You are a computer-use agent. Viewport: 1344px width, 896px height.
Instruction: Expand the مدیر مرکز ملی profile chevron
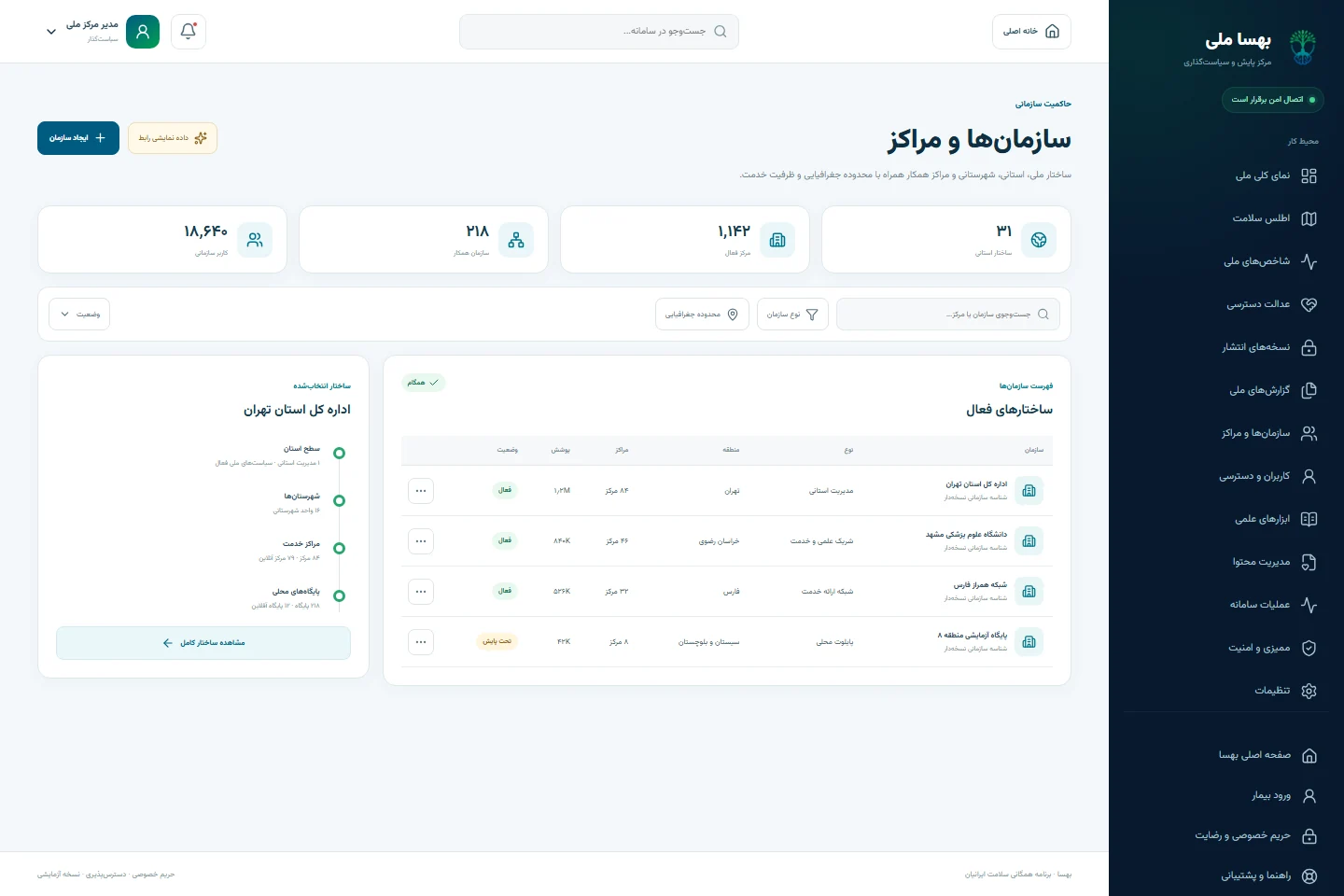pyautogui.click(x=51, y=32)
